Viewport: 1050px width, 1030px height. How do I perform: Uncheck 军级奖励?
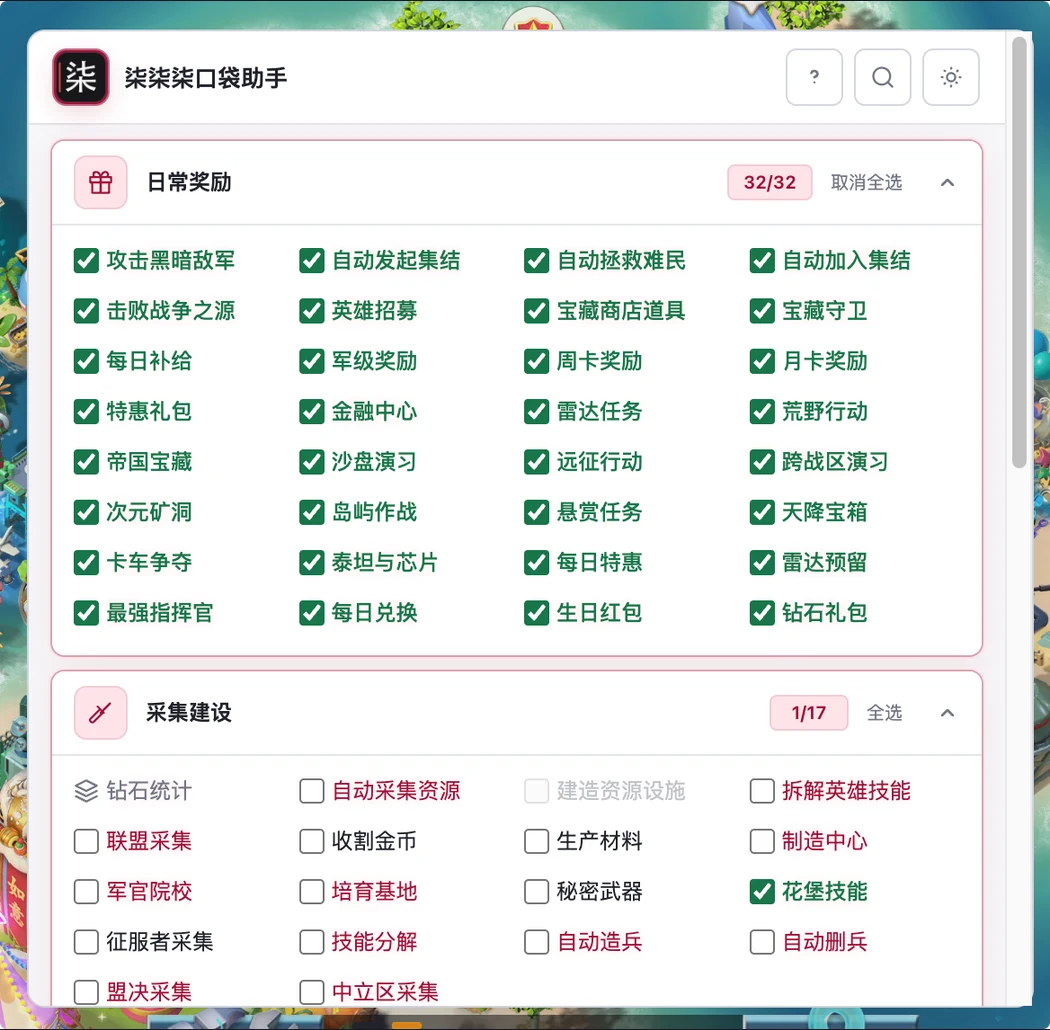[x=311, y=361]
